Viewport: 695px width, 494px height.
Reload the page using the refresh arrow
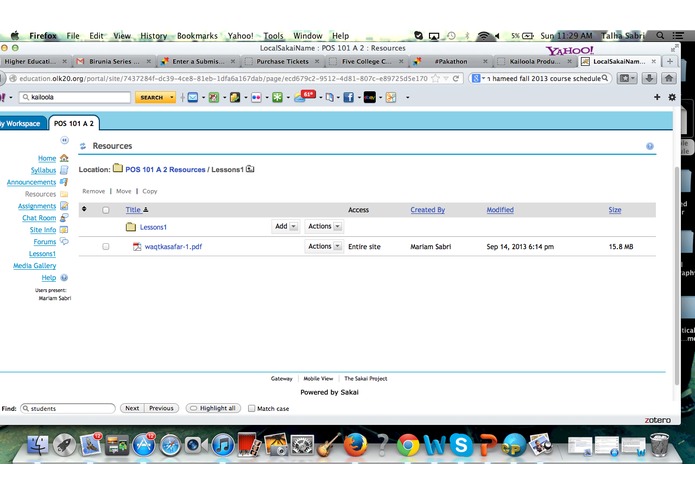click(456, 78)
